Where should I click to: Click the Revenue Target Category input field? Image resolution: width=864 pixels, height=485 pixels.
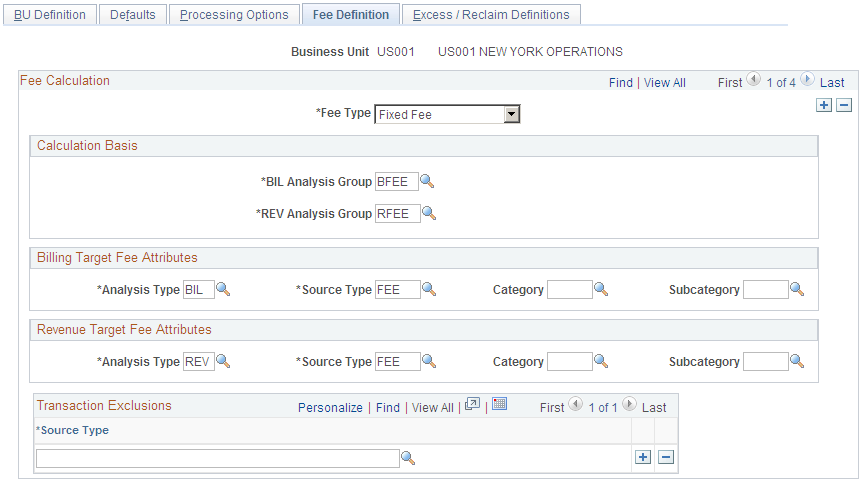tap(570, 361)
